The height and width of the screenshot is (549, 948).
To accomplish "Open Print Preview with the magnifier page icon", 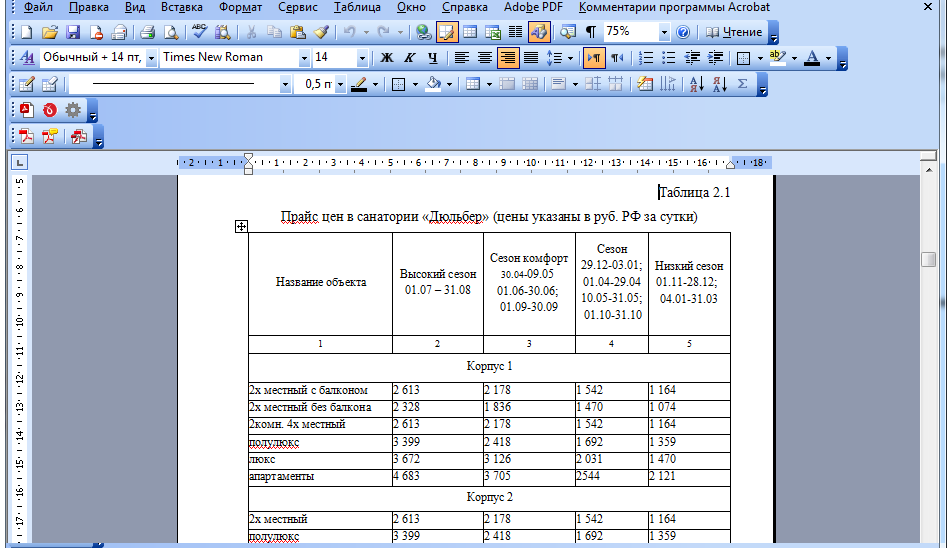I will coord(171,32).
